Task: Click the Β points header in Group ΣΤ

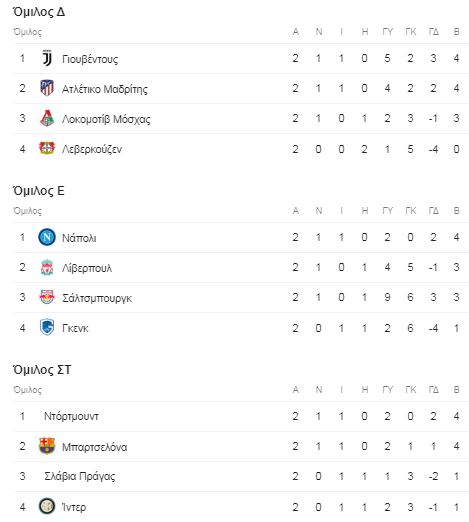Action: pyautogui.click(x=457, y=390)
